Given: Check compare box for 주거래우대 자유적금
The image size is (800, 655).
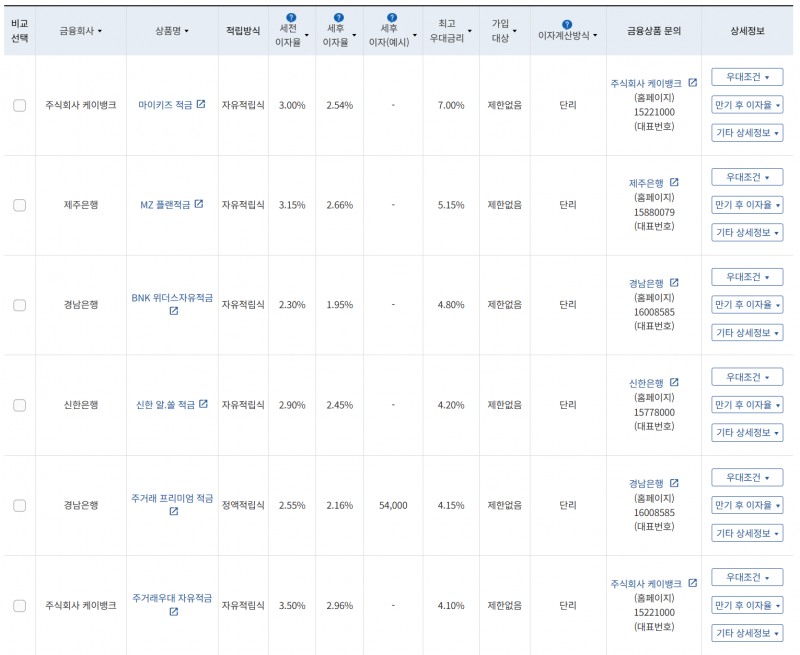Looking at the screenshot, I should click(x=19, y=606).
